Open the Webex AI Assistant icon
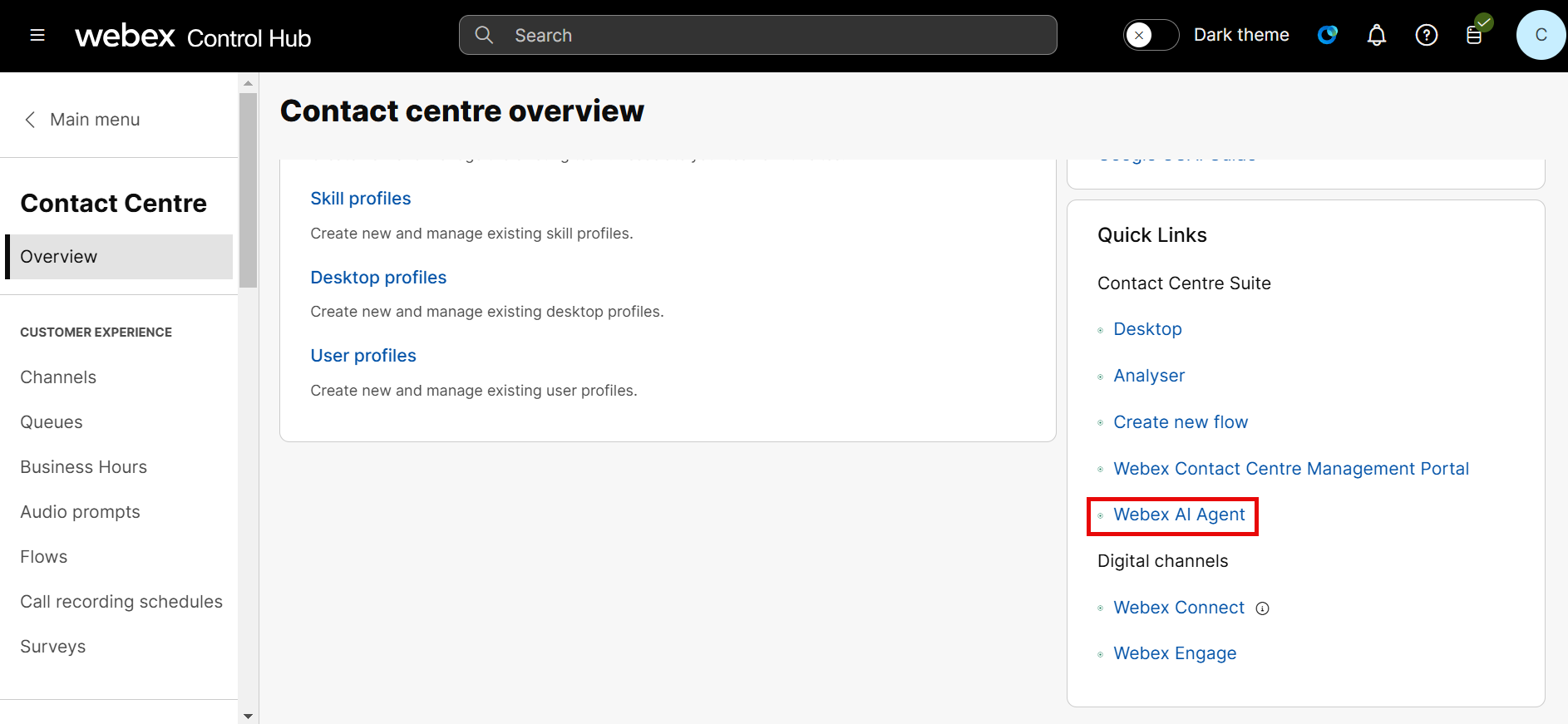The width and height of the screenshot is (1568, 724). [1328, 35]
